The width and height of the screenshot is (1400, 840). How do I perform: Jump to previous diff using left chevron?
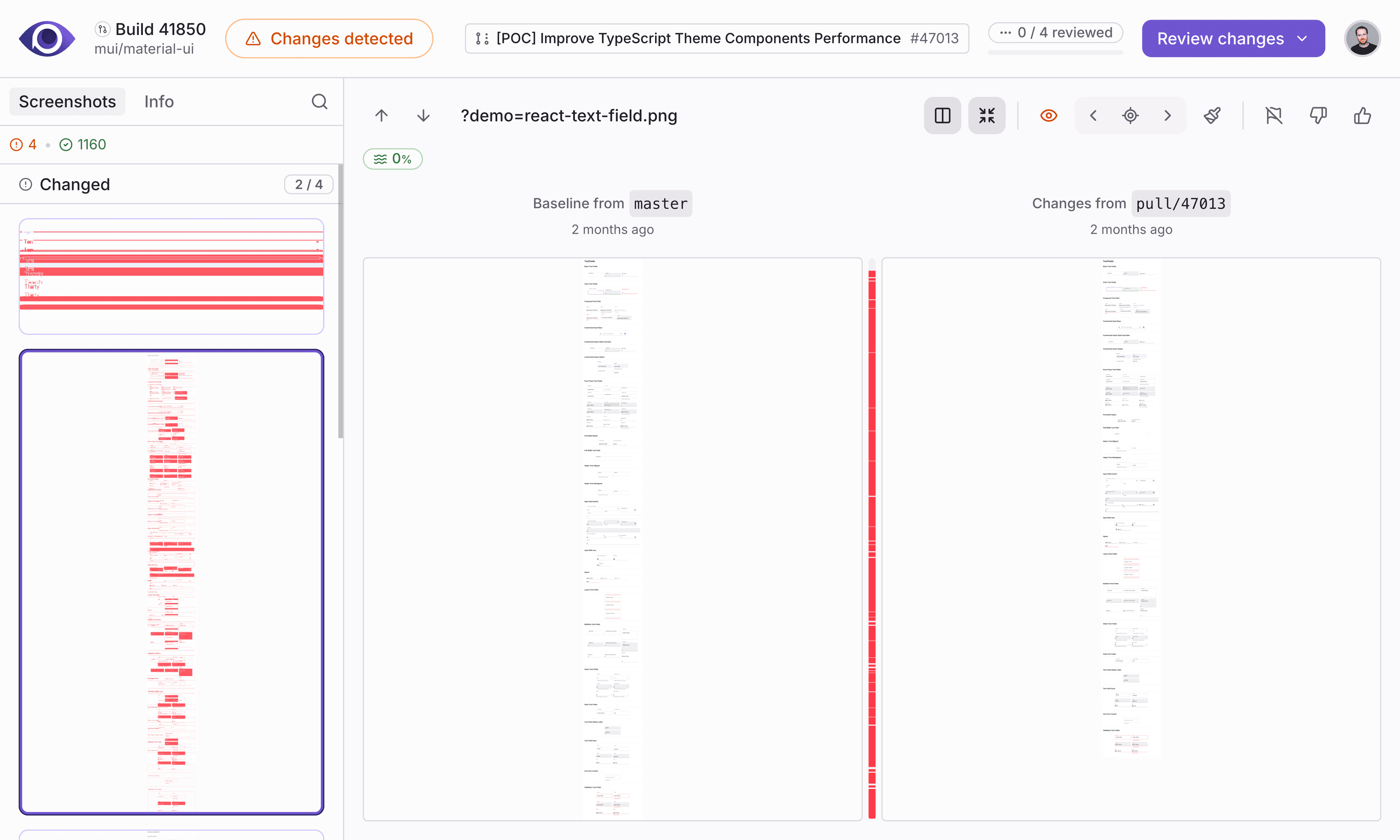coord(1093,116)
